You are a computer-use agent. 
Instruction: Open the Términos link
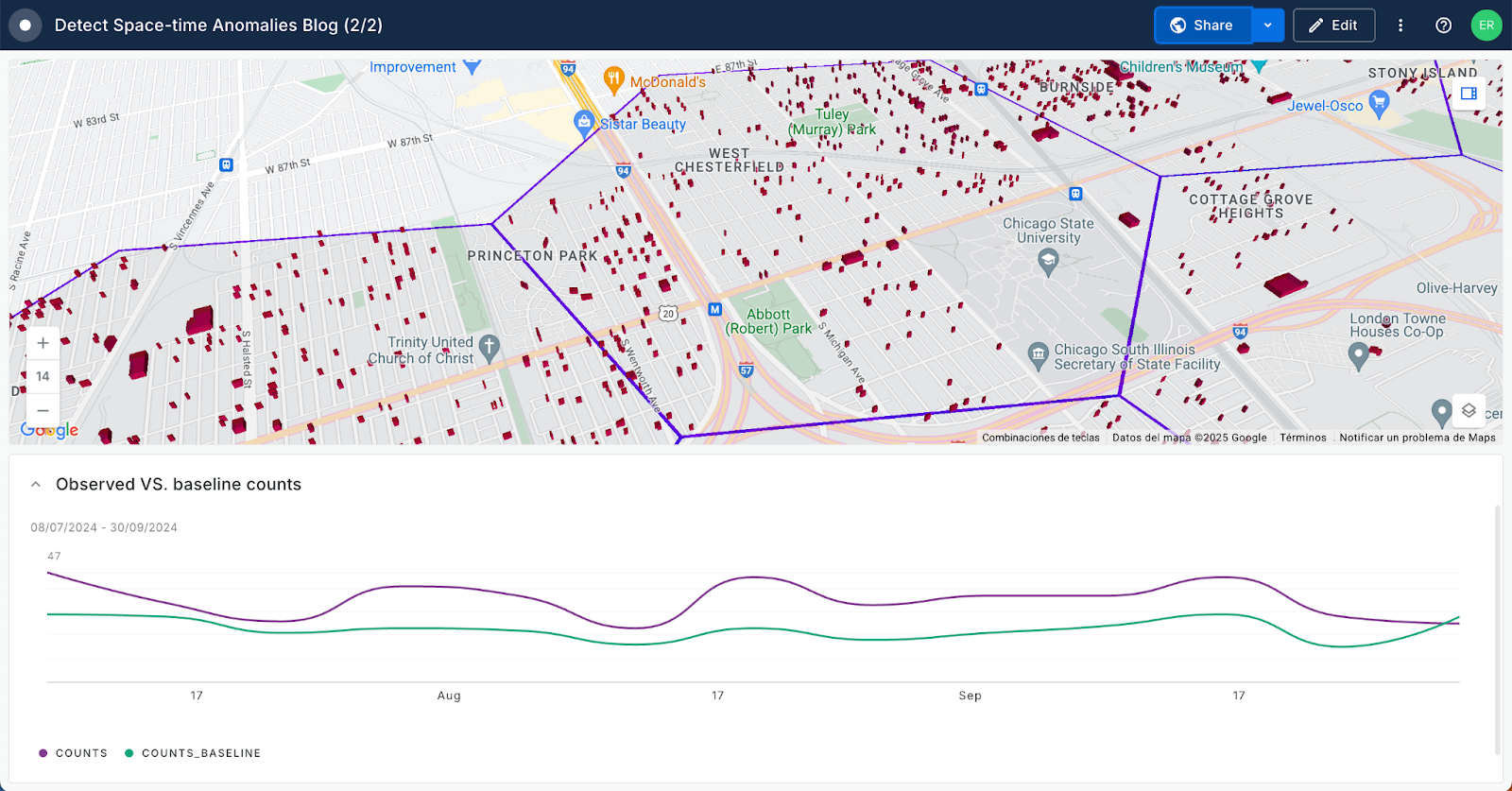[x=1303, y=438]
